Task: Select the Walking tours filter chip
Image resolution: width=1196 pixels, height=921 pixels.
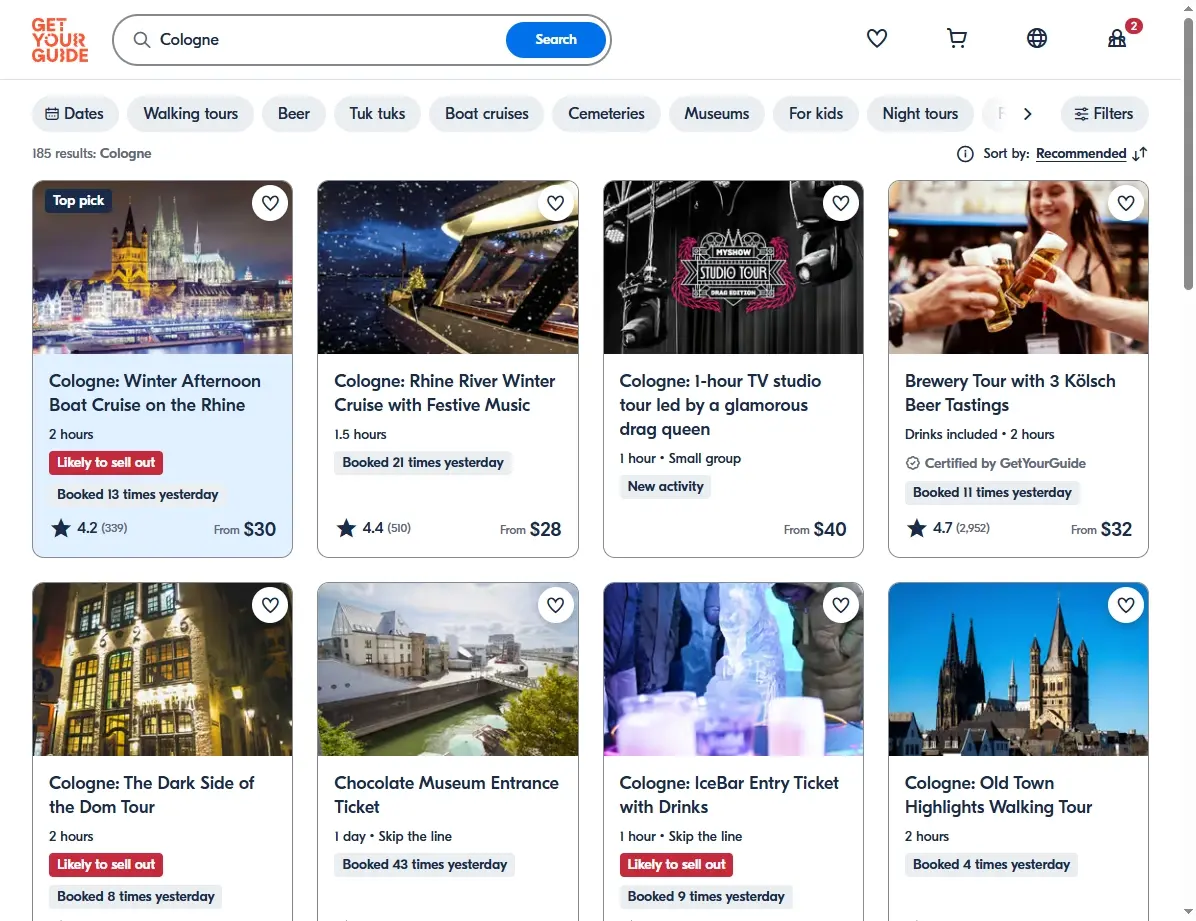Action: pos(191,114)
